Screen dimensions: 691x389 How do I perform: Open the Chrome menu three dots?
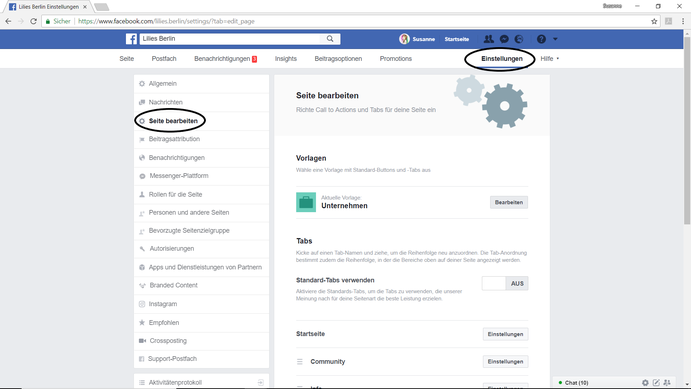pos(683,21)
